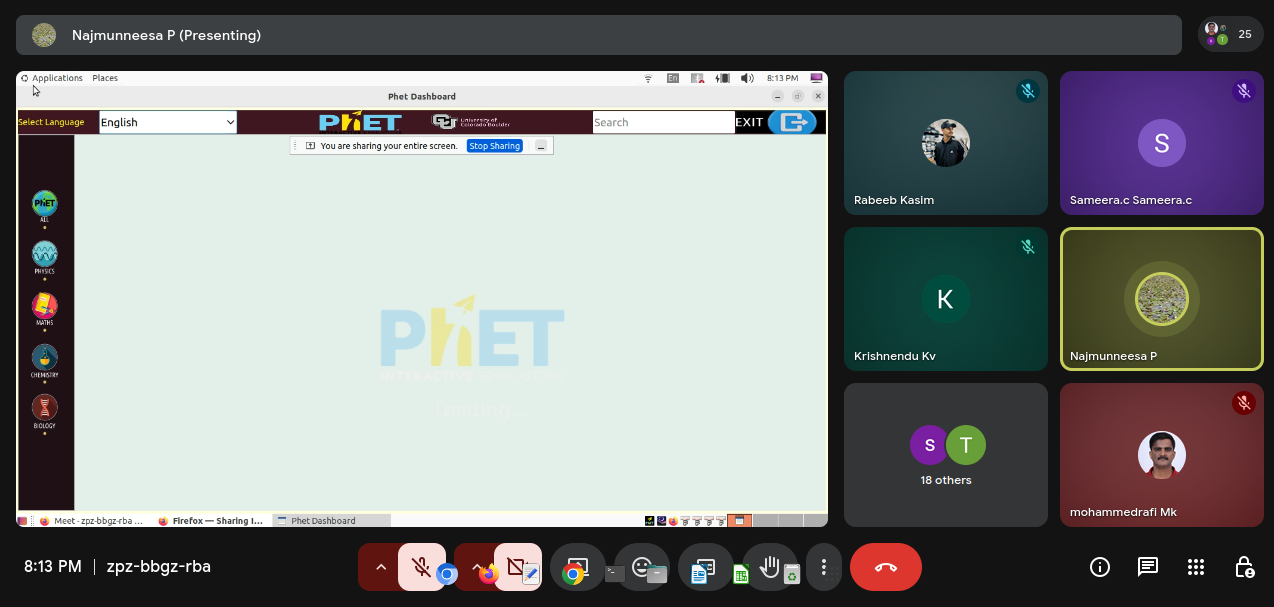Open the activities grid icon

pos(1195,567)
